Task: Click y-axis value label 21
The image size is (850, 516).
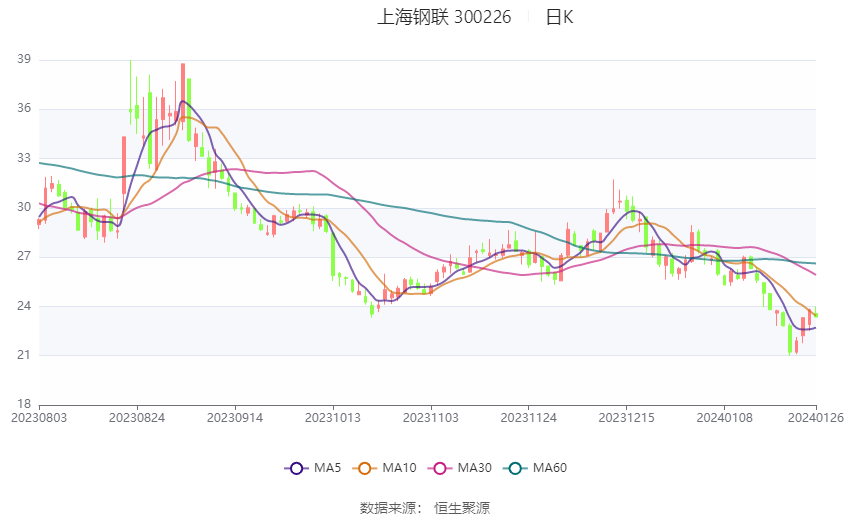Action: tap(24, 355)
